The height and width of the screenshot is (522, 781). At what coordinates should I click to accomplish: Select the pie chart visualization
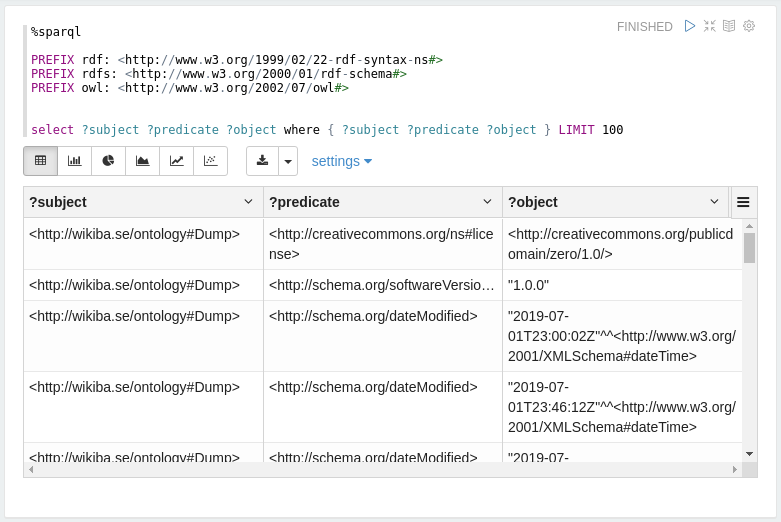coord(109,161)
